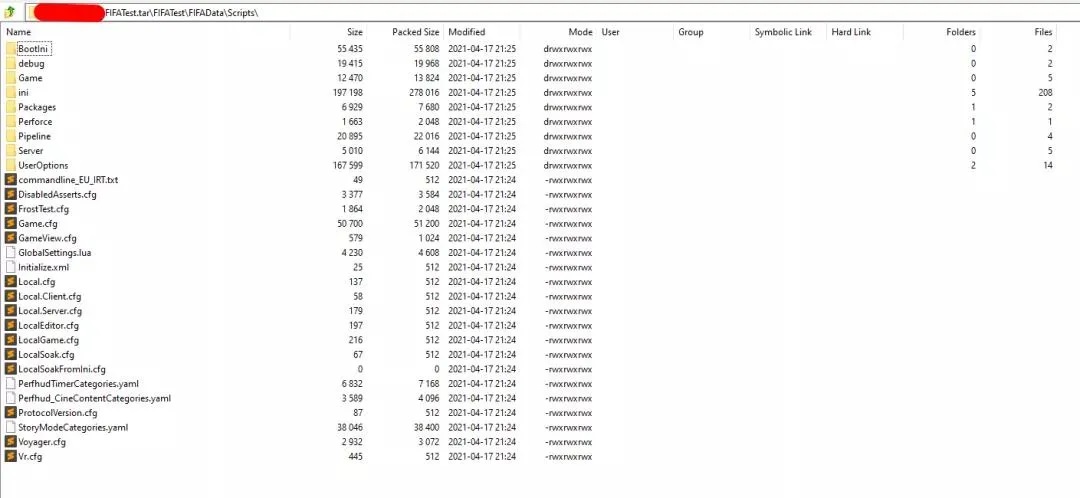Click the GlobalSettings.lua blank file icon

(x=10, y=252)
